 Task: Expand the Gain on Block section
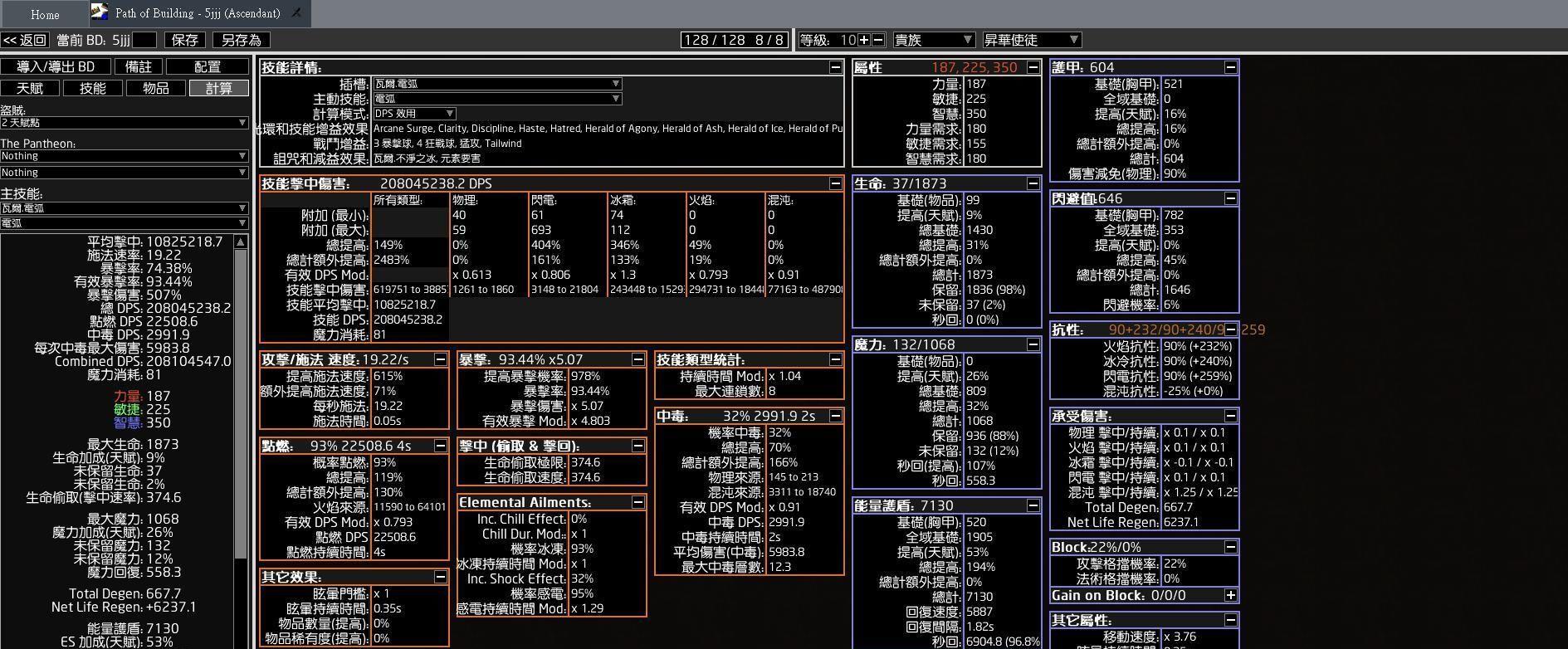[1230, 595]
